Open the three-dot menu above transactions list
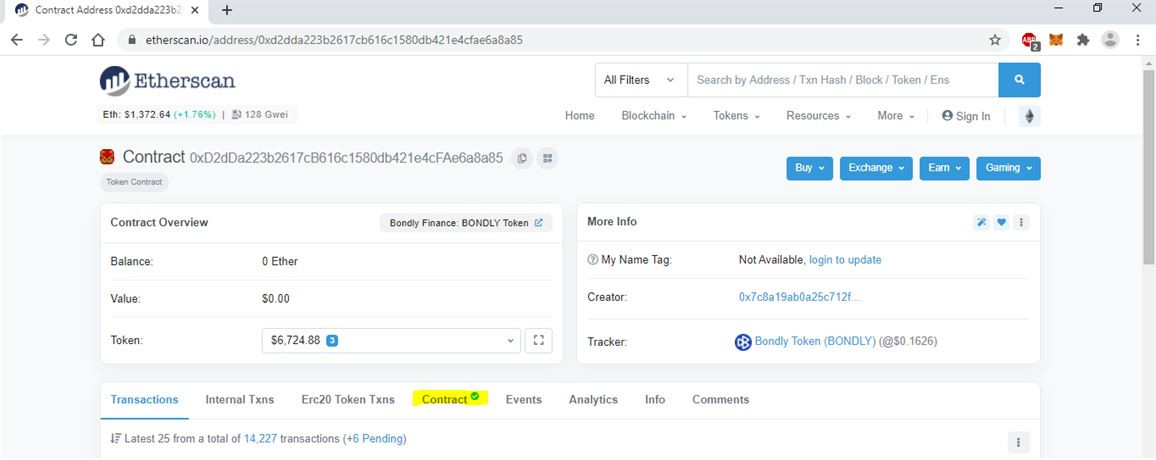This screenshot has width=1156, height=460. point(1018,442)
